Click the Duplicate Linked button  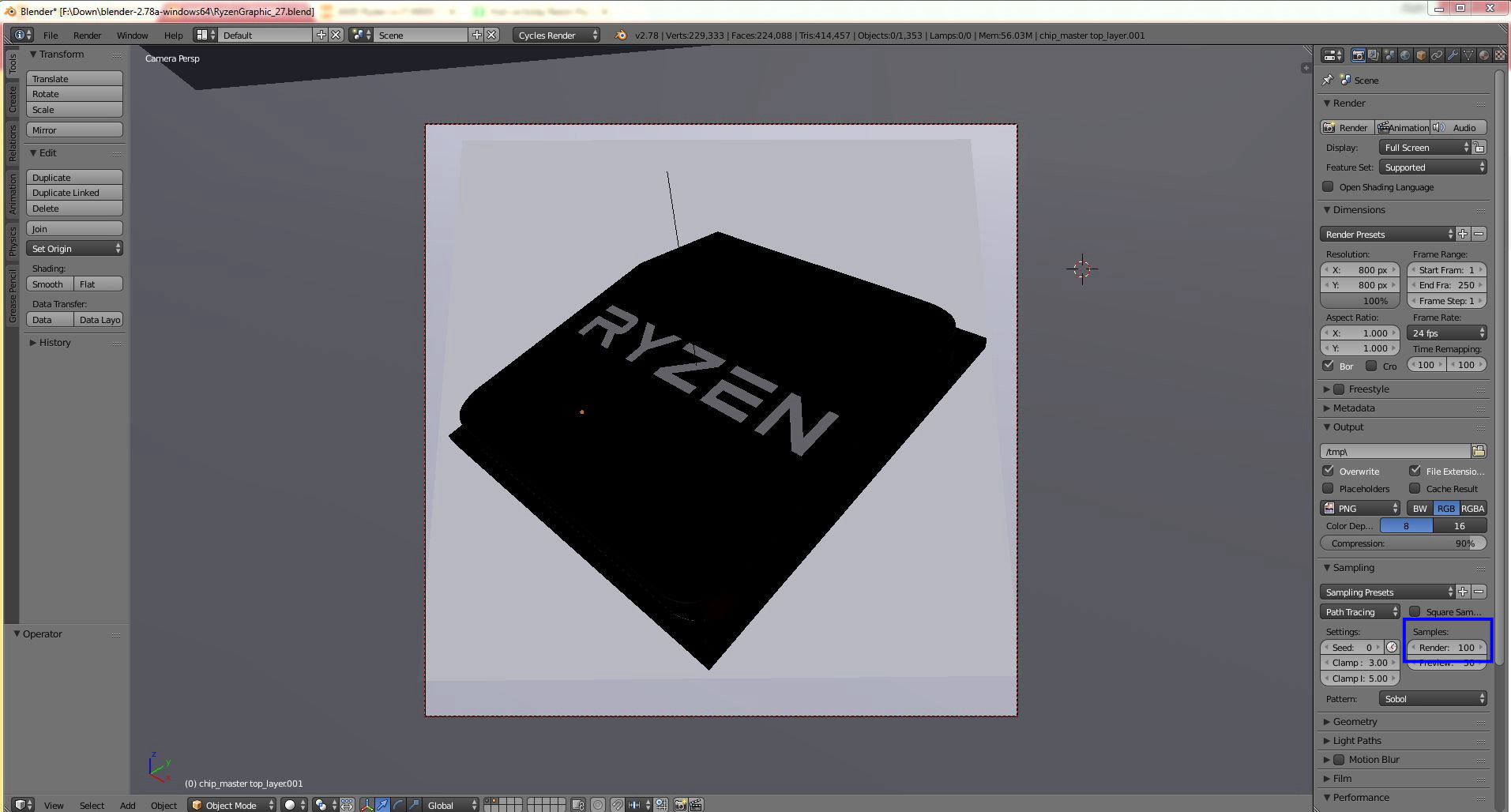74,193
